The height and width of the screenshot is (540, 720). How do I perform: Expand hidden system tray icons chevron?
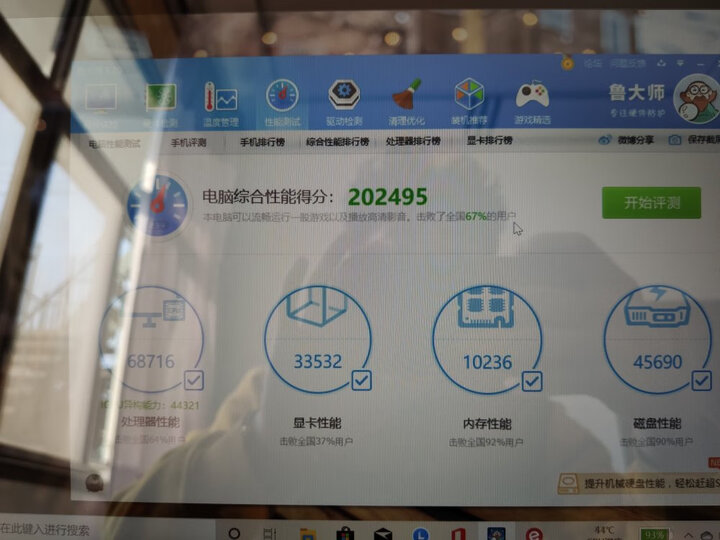coord(689,535)
